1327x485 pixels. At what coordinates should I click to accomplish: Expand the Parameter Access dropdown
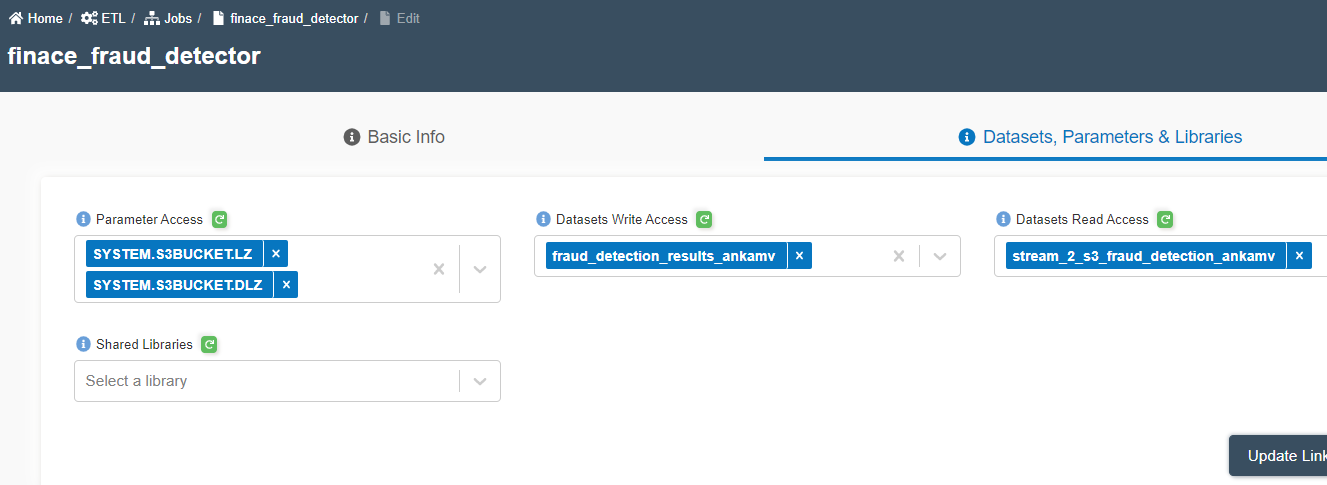tap(480, 269)
